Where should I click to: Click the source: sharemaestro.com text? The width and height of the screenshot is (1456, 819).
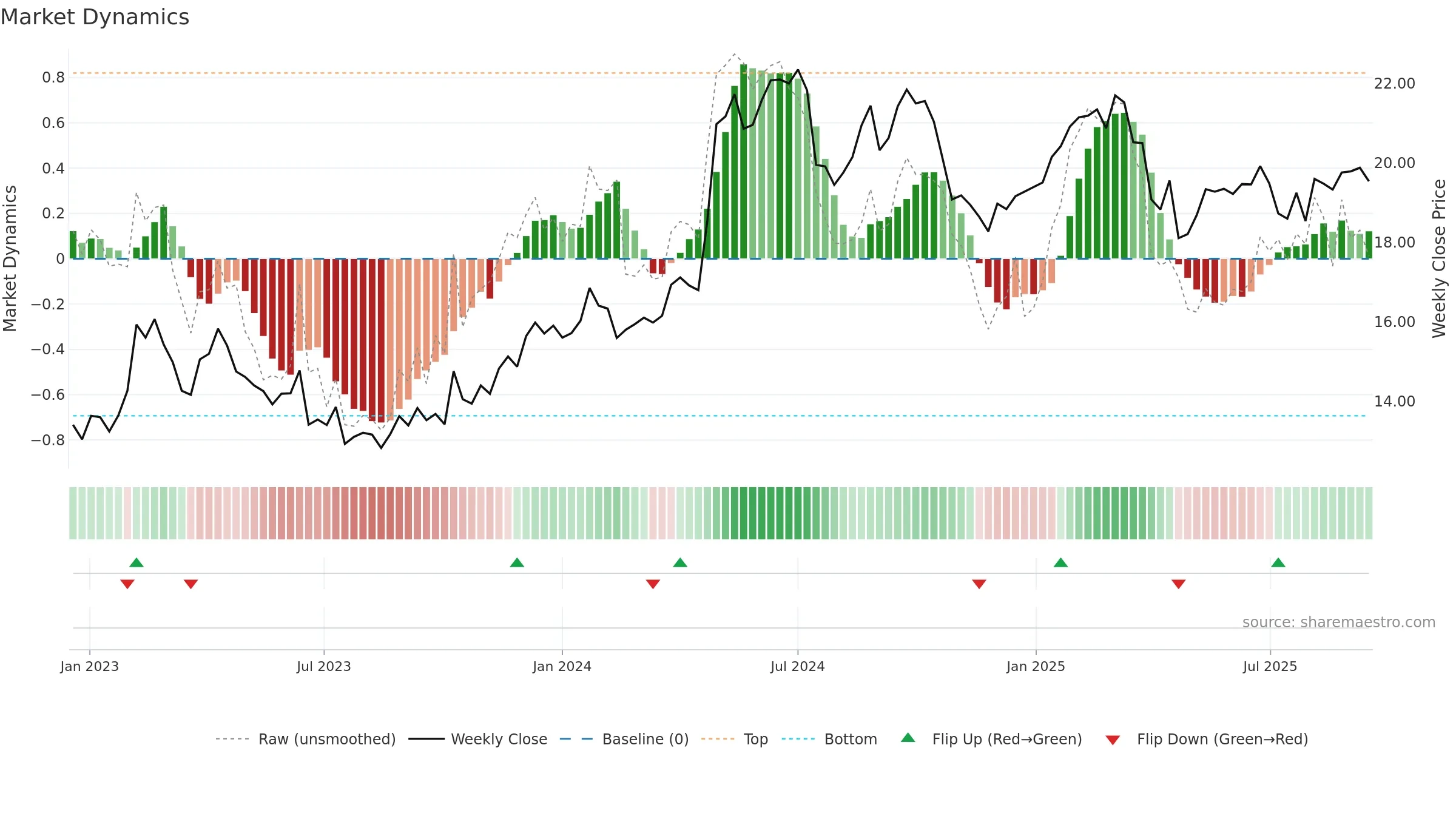tap(1339, 622)
